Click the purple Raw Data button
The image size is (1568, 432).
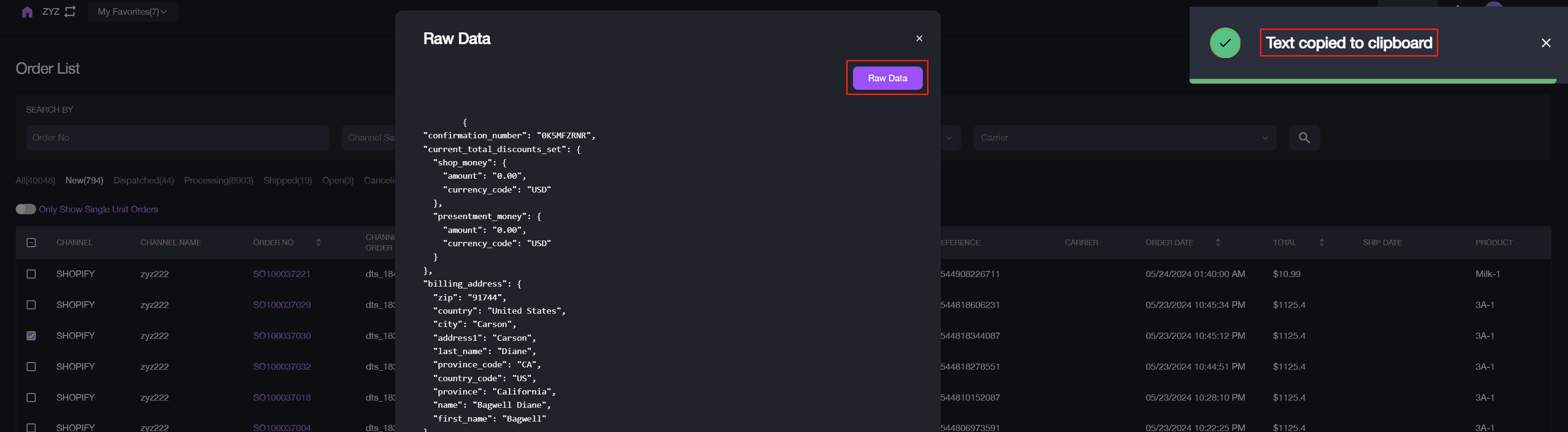(x=887, y=78)
